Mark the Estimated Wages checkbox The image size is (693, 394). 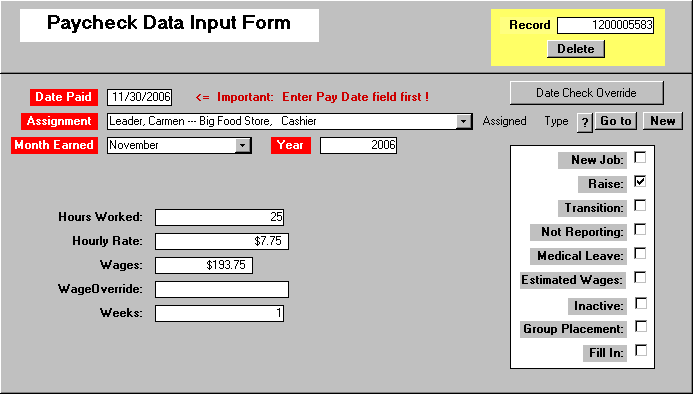point(640,277)
